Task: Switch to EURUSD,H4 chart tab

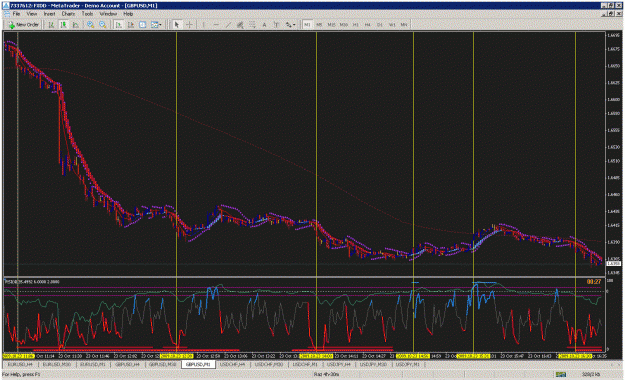Action: click(21, 364)
